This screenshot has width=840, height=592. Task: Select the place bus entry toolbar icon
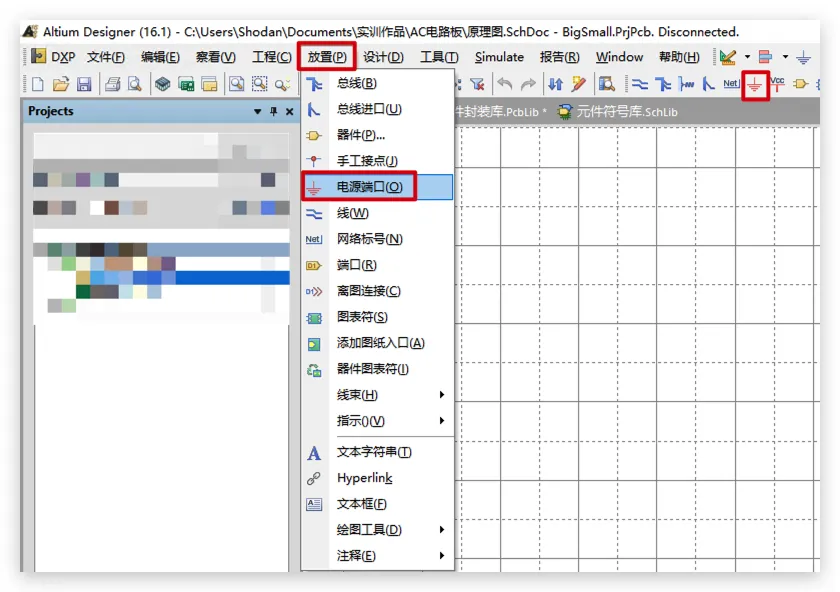click(708, 84)
